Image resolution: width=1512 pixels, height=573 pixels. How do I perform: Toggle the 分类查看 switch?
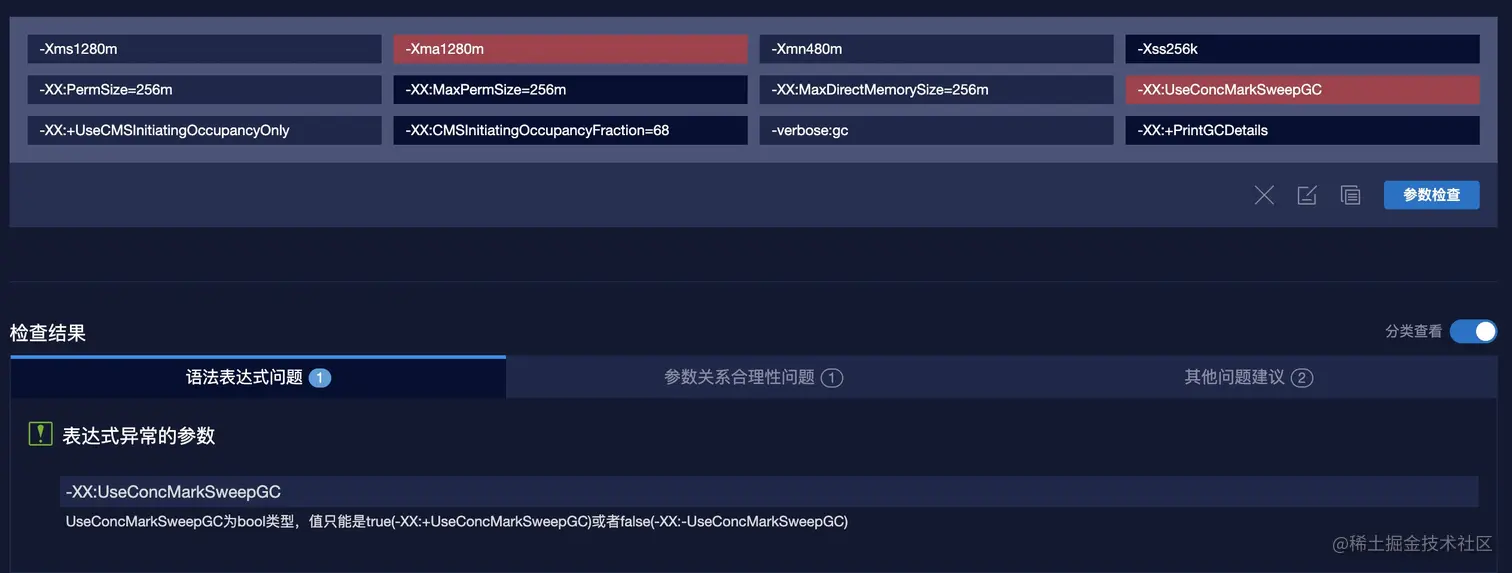1473,331
